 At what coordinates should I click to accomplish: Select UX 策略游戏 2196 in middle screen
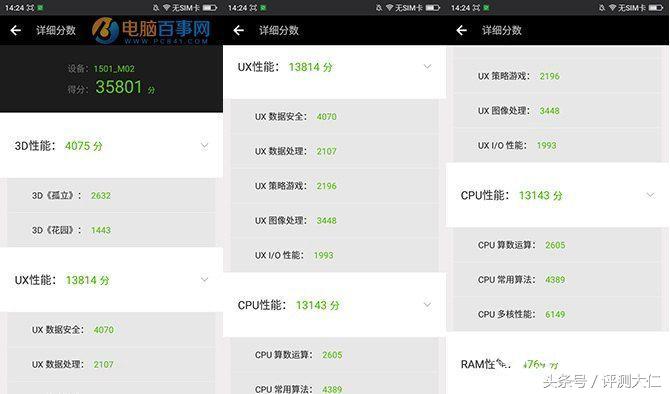[335, 186]
